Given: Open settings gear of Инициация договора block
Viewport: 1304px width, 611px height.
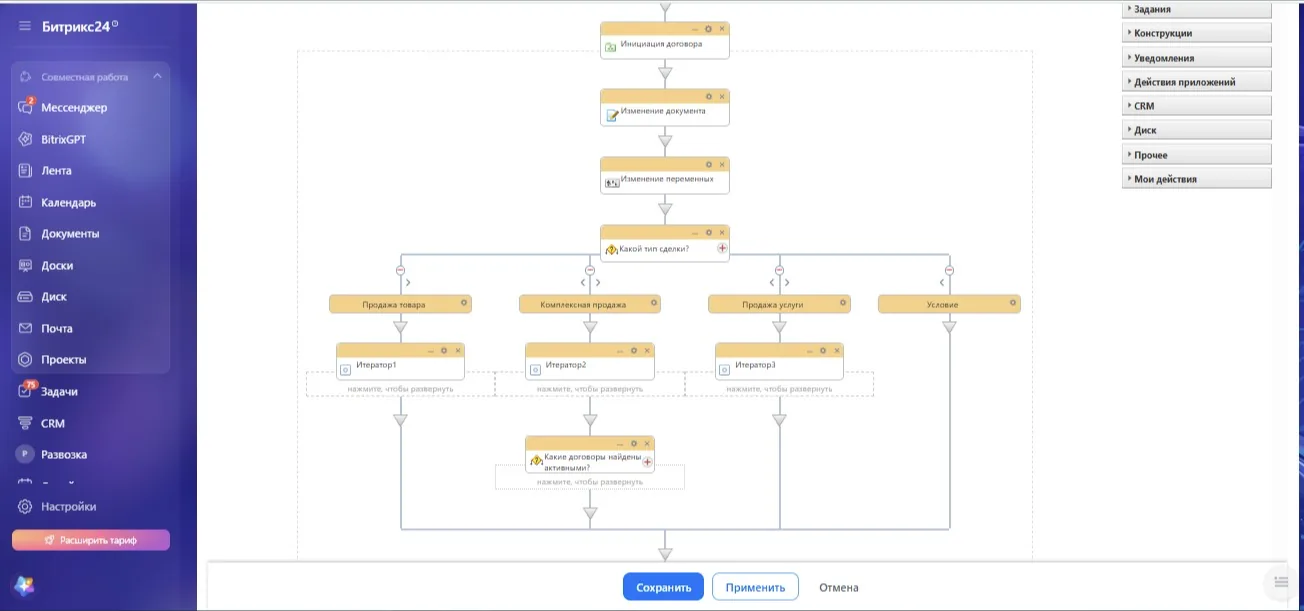Looking at the screenshot, I should coord(709,29).
